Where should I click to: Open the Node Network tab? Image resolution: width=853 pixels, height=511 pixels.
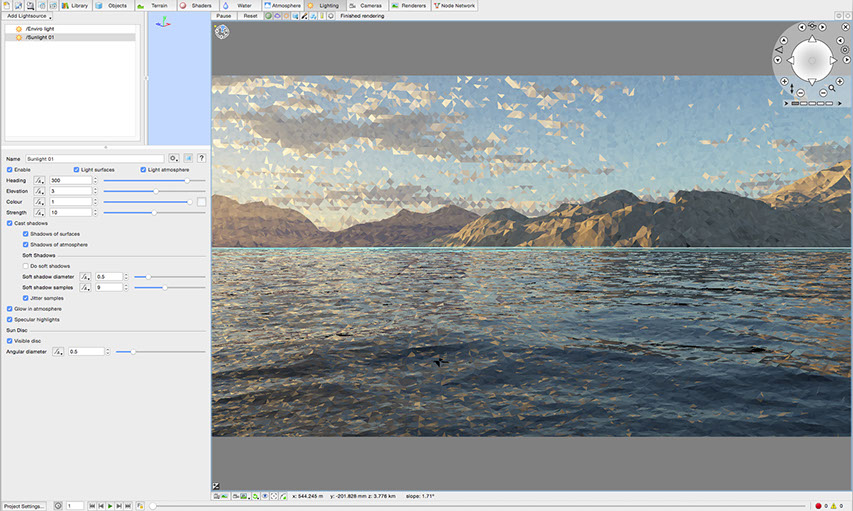tap(453, 6)
